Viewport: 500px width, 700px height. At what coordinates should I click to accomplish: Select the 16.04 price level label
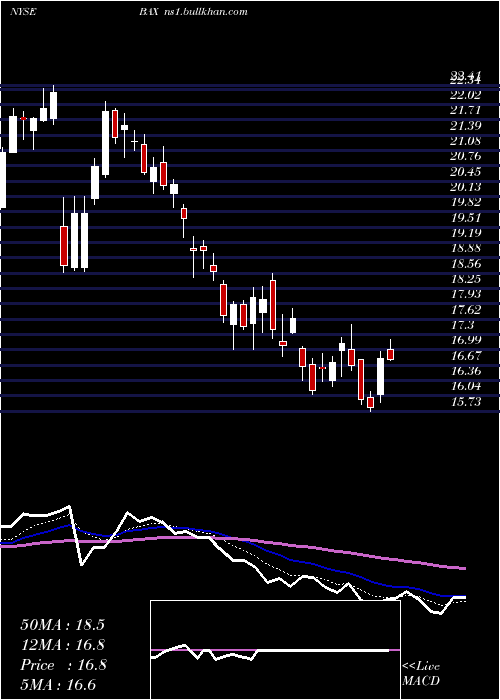[x=465, y=386]
